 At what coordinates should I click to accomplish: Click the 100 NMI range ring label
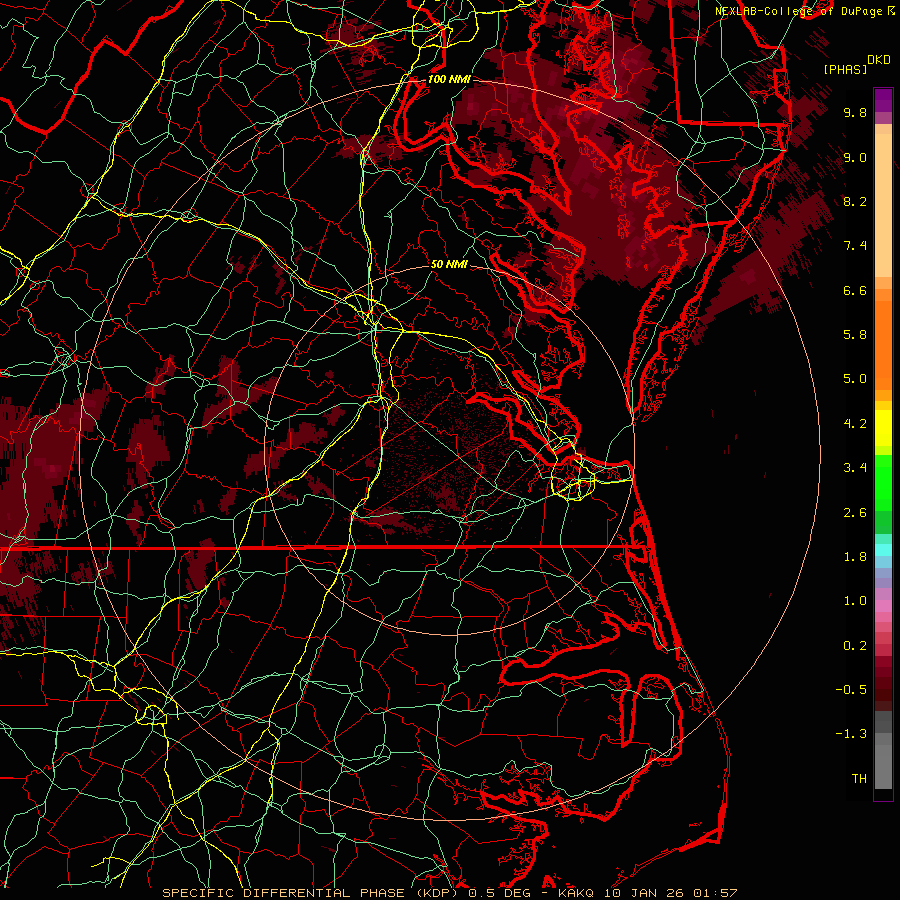[449, 79]
